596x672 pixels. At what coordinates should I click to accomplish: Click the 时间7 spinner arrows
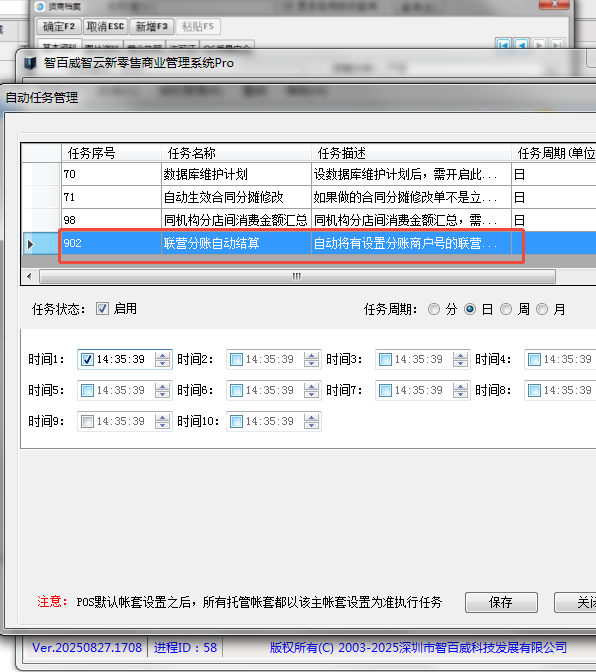[x=461, y=390]
